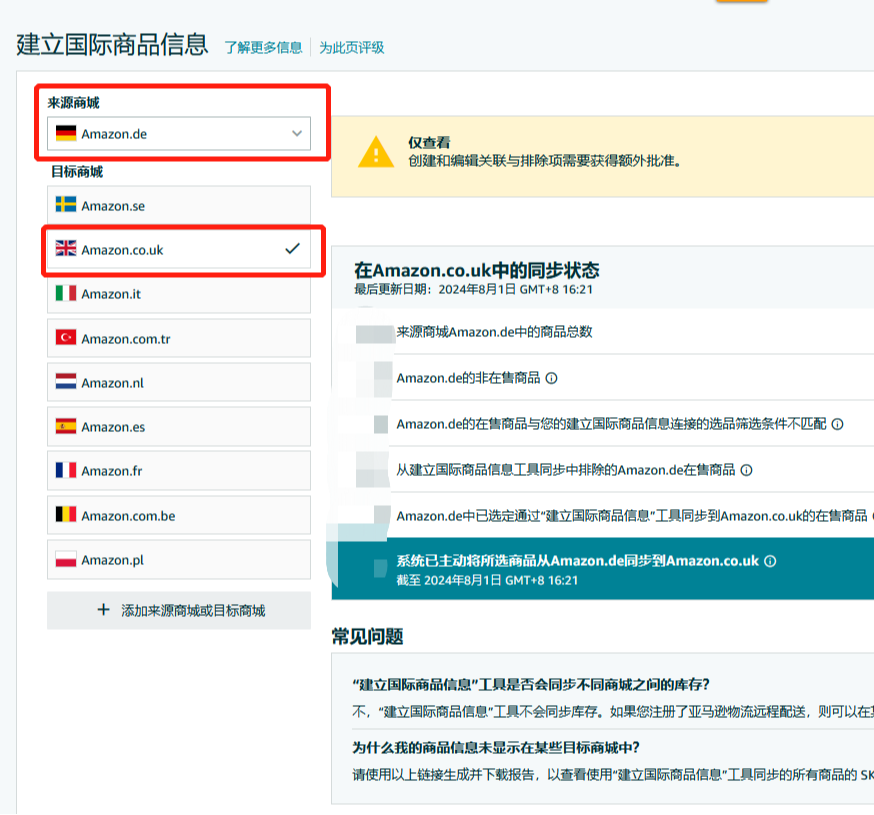
Task: Click the checkmark beside Amazon.co.uk
Action: (292, 249)
